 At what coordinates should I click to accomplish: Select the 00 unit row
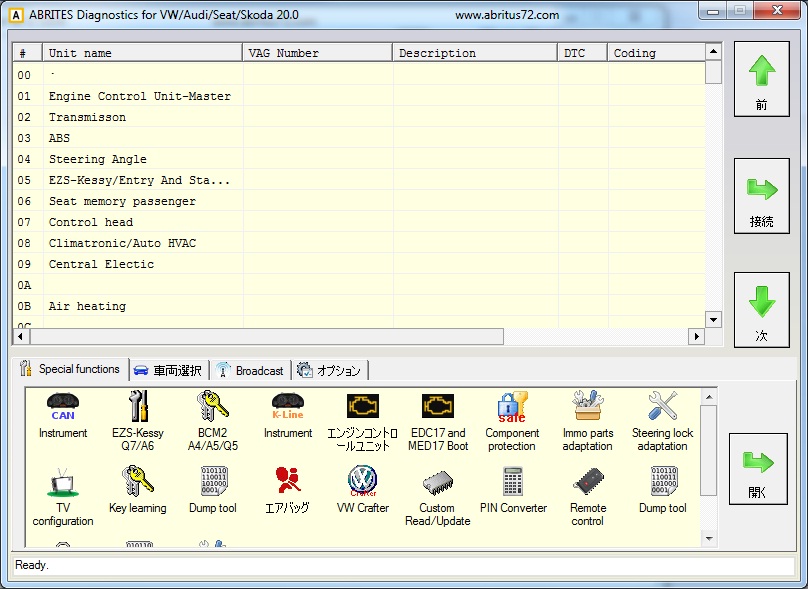[x=359, y=75]
